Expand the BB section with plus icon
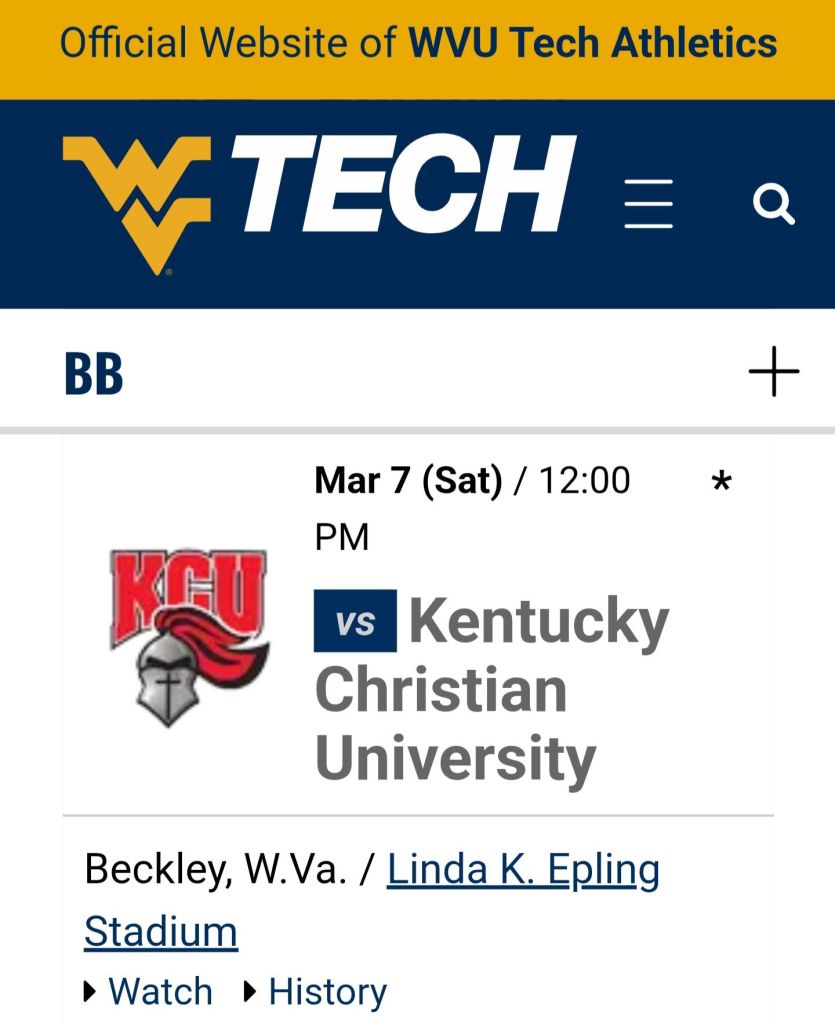Image resolution: width=835 pixels, height=1023 pixels. click(x=774, y=372)
